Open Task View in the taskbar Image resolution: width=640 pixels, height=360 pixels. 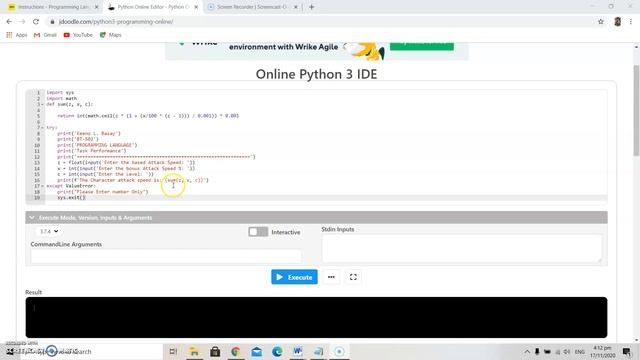click(173, 351)
